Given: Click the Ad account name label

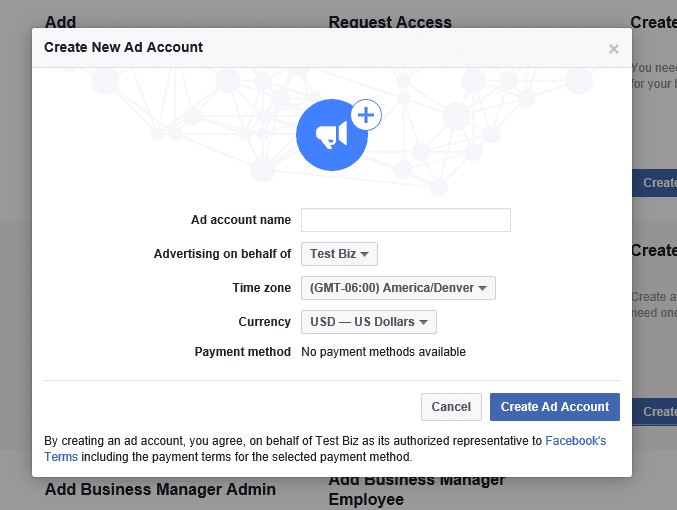Looking at the screenshot, I should click(241, 220).
